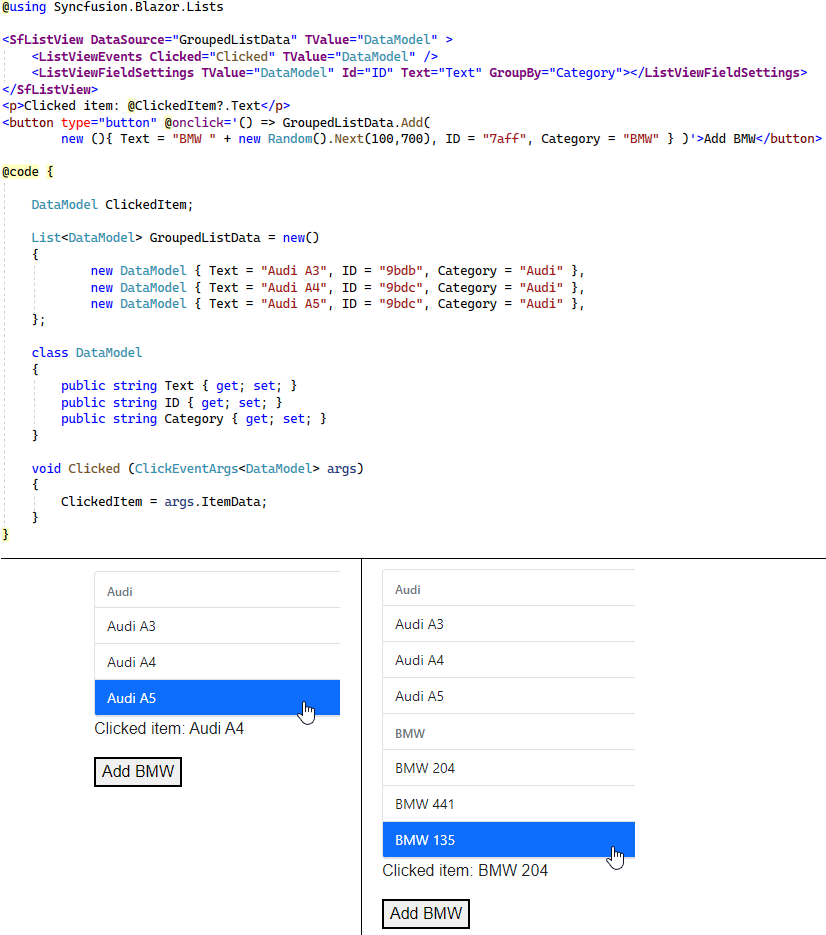Click the @code keyword in the source
Screen dimensions: 826x935
click(20, 172)
